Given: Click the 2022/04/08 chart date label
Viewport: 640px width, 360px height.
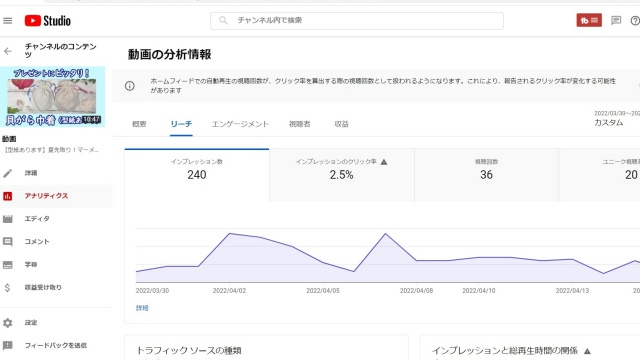Looking at the screenshot, I should click(416, 291).
